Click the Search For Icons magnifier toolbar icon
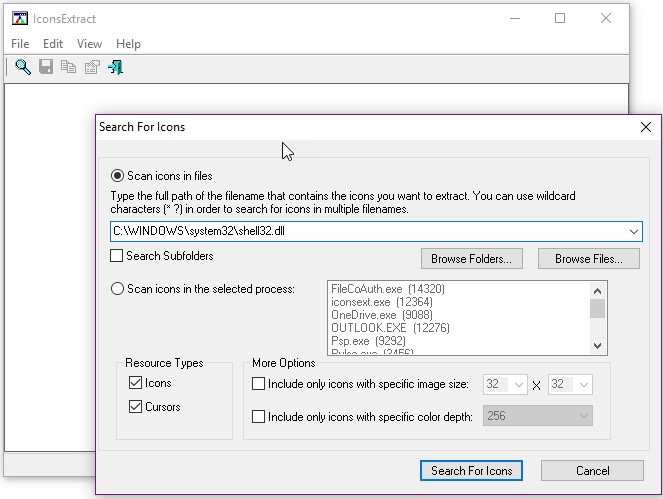 click(22, 67)
